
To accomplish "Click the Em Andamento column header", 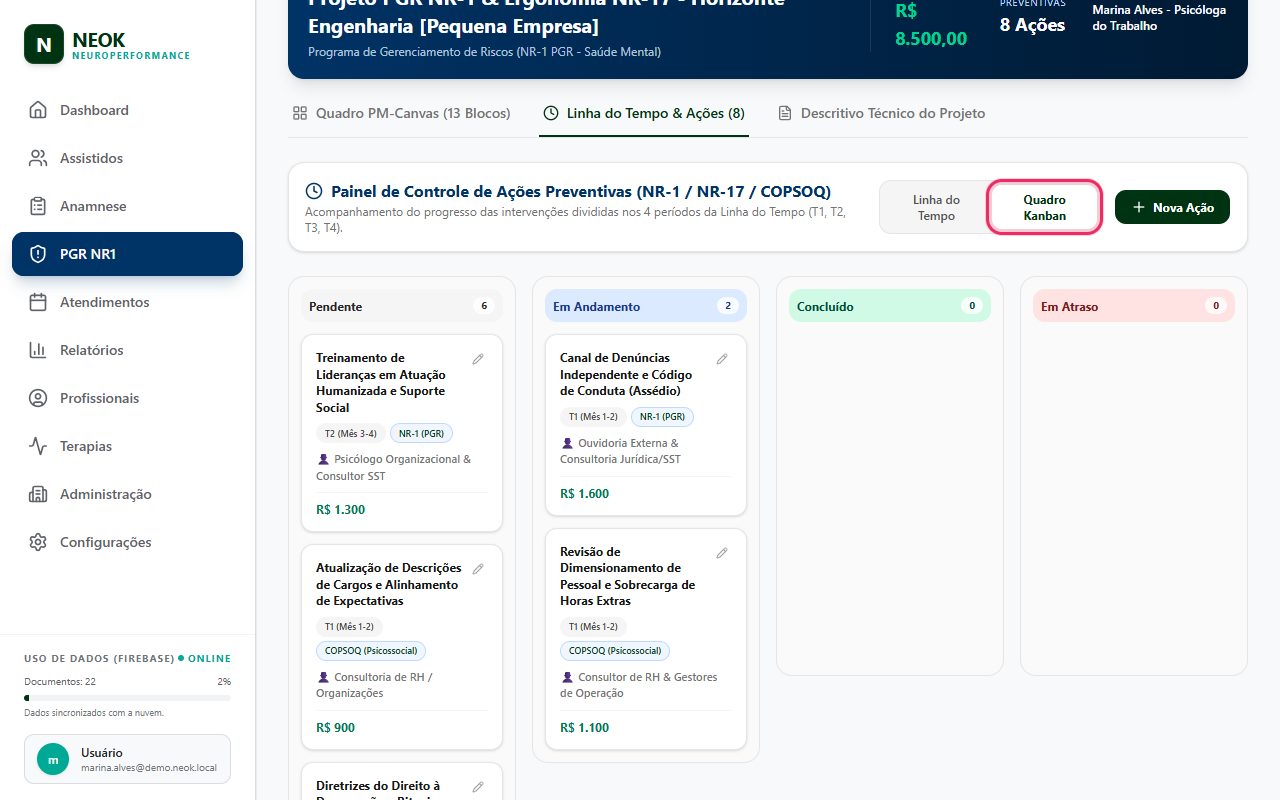I will [646, 306].
